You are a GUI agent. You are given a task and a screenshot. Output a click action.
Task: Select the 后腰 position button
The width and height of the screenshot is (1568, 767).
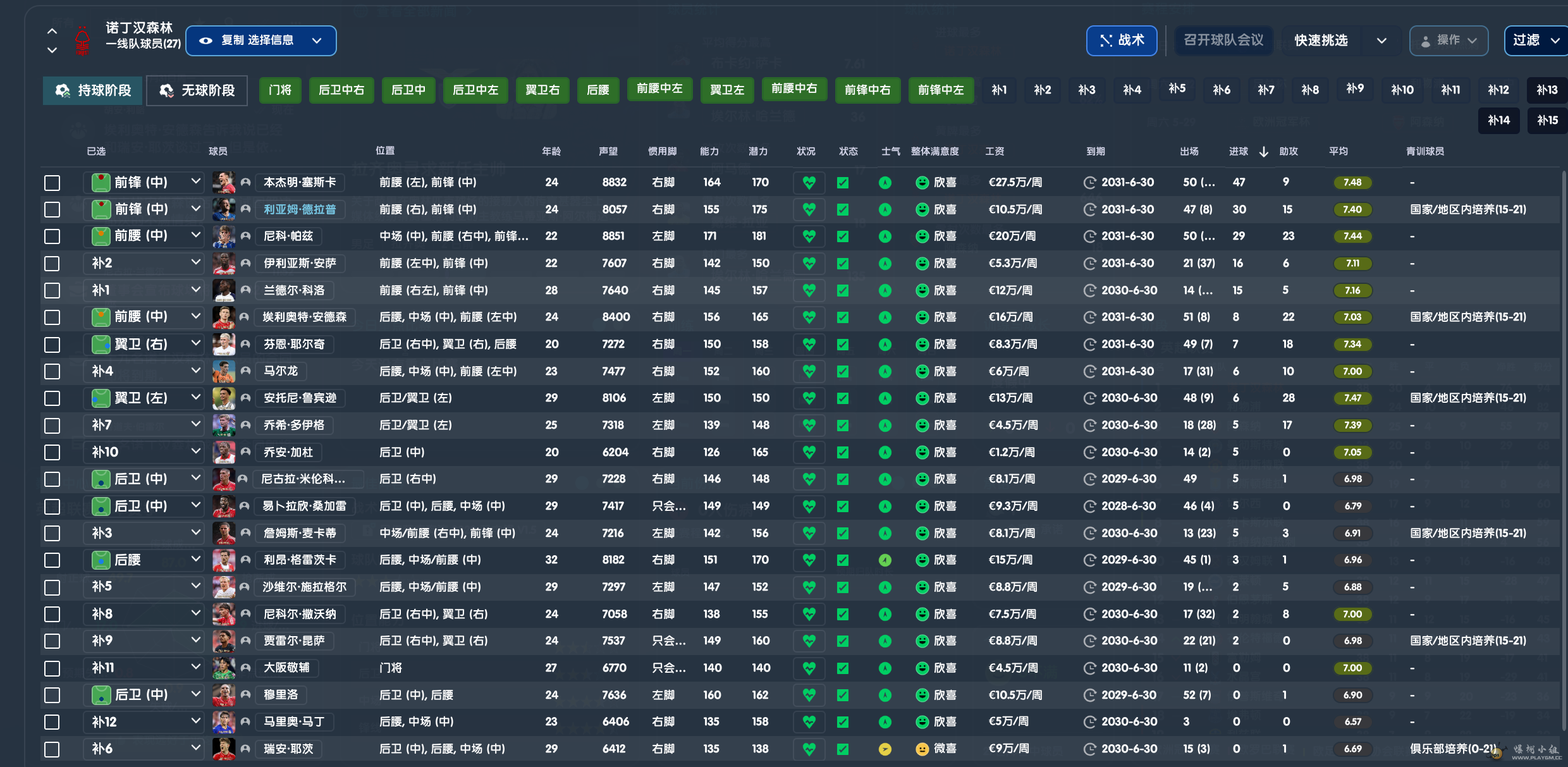(x=598, y=90)
